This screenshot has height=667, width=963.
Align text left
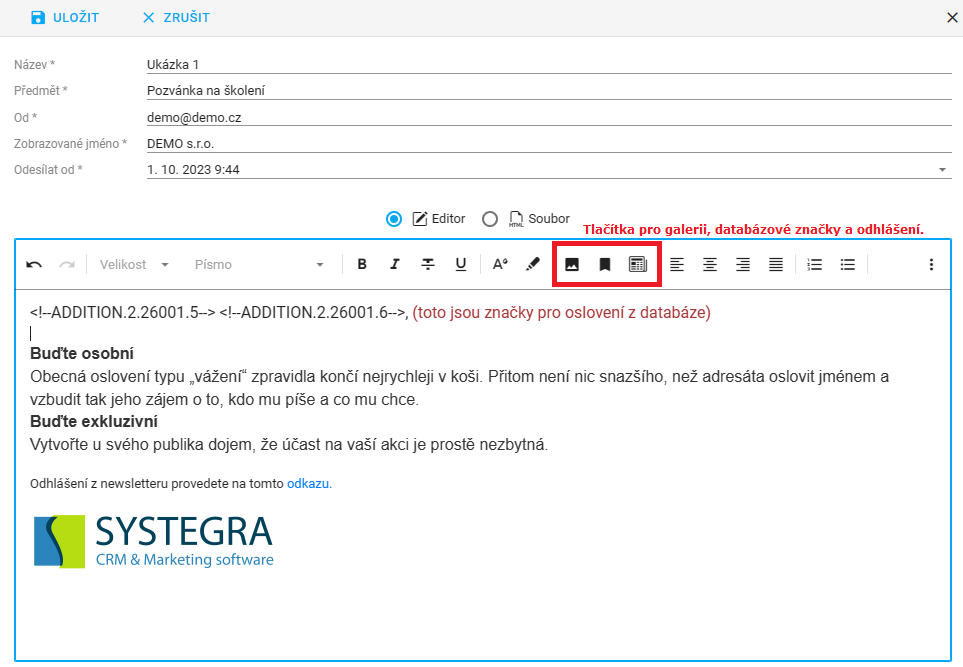(677, 265)
